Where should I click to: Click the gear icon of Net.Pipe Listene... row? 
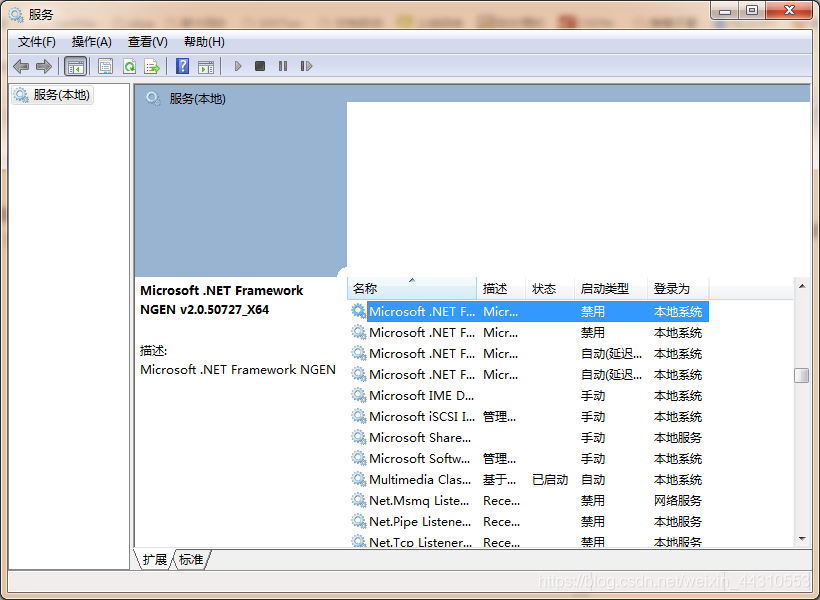(358, 521)
